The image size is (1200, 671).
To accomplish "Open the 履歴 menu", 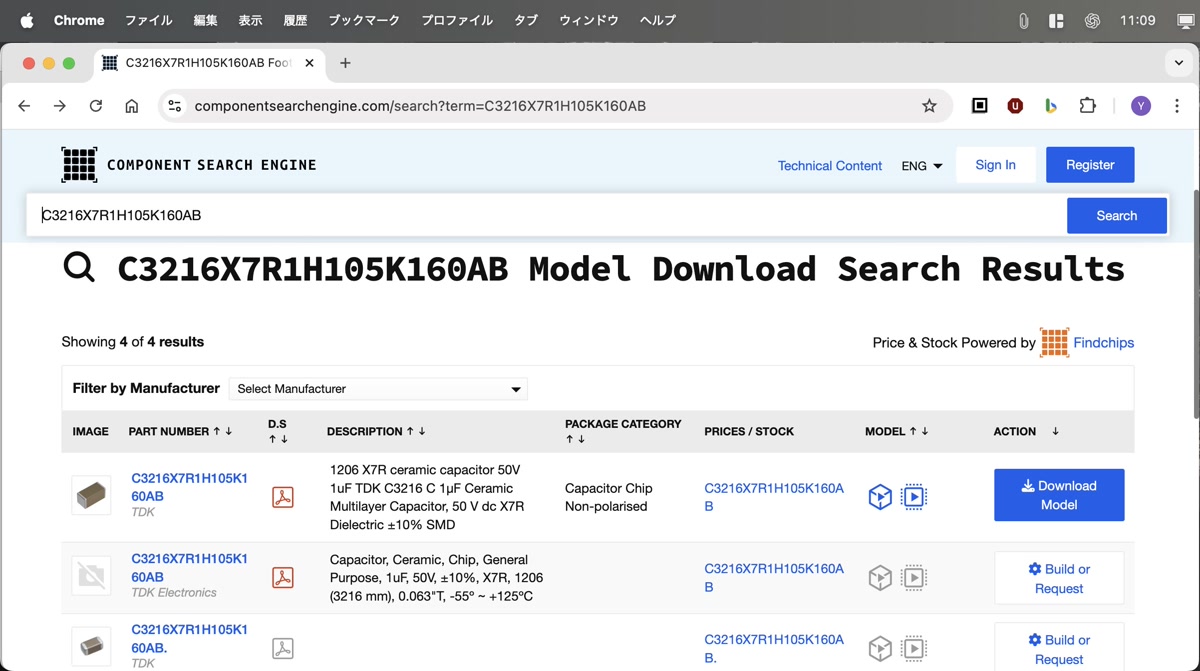I will [295, 20].
